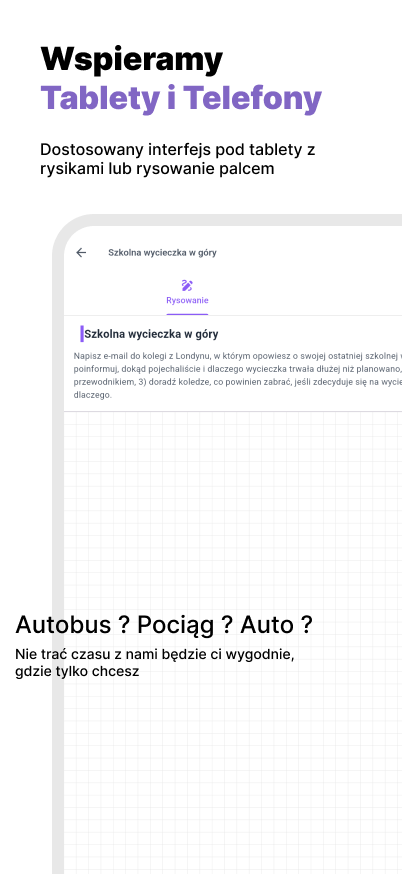402x874 pixels.
Task: Click the Wspieramy headline
Action: click(x=132, y=60)
